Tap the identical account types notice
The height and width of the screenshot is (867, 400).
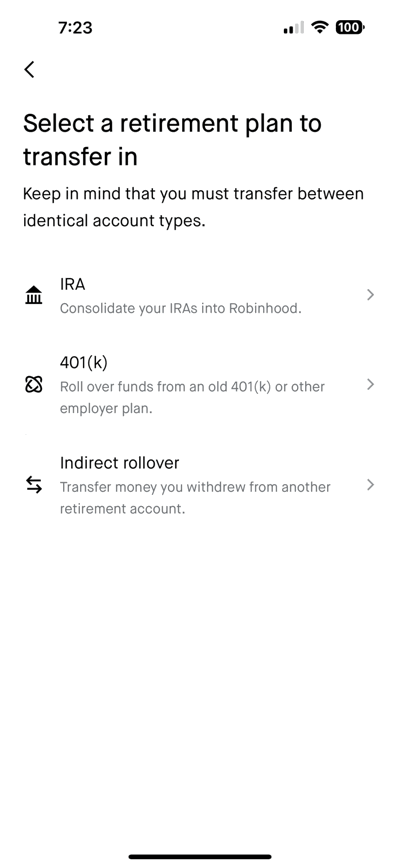click(x=193, y=207)
